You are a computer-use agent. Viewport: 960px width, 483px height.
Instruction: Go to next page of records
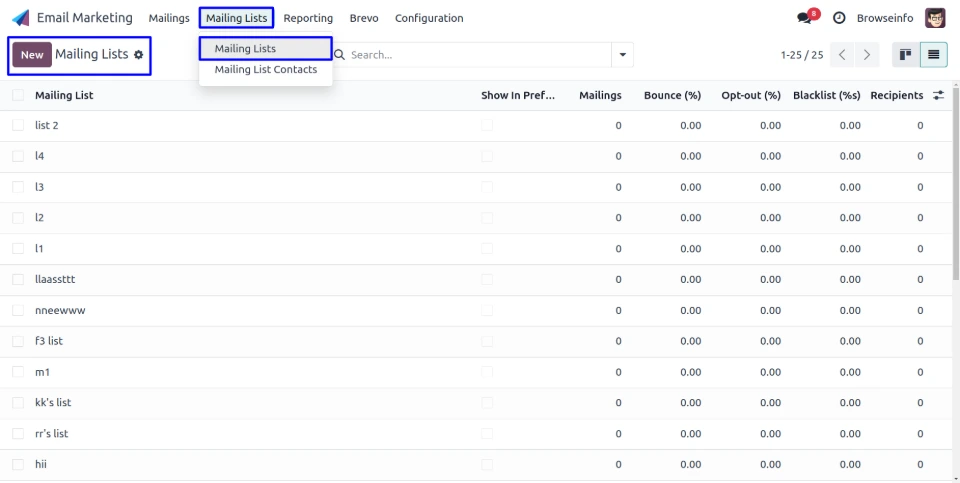867,55
